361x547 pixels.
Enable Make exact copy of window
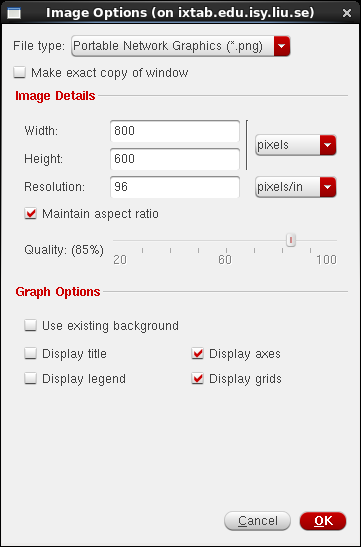click(20, 73)
